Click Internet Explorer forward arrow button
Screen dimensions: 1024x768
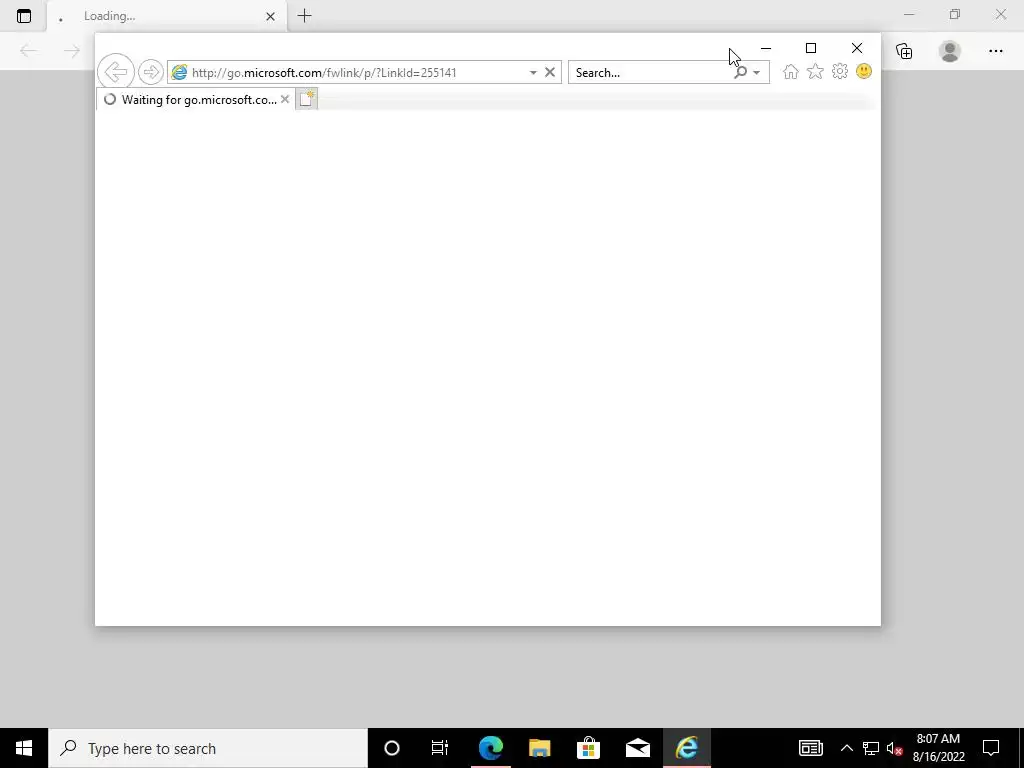[151, 72]
